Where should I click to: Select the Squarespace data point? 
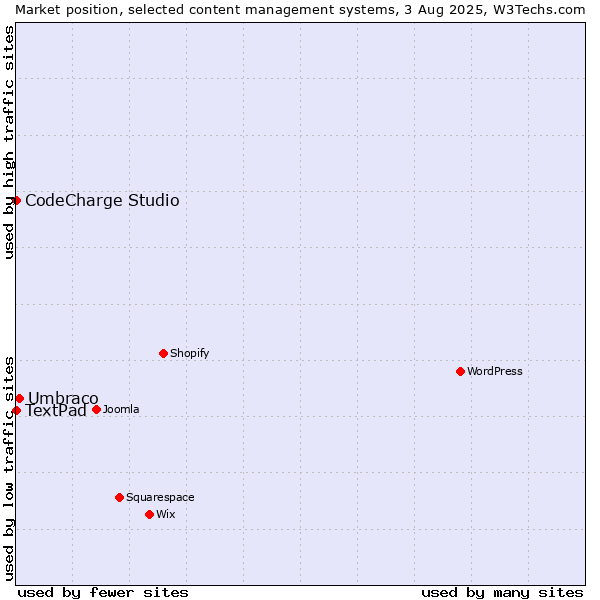click(119, 497)
